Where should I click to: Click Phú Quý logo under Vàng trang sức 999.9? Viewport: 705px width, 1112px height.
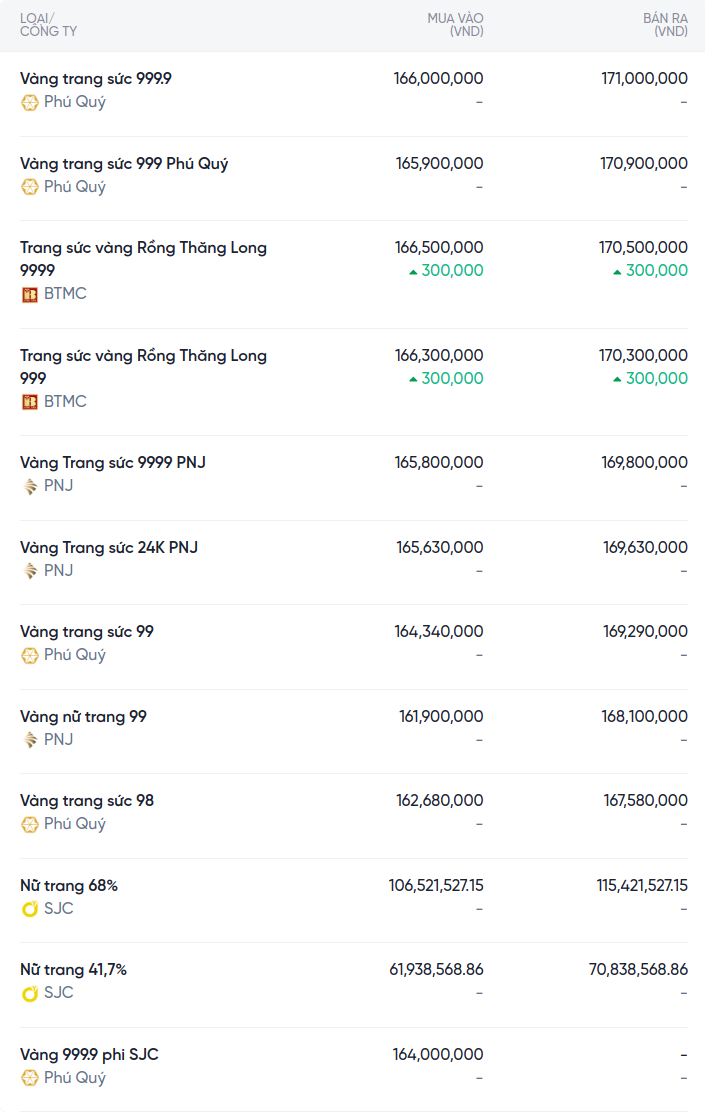tap(30, 102)
